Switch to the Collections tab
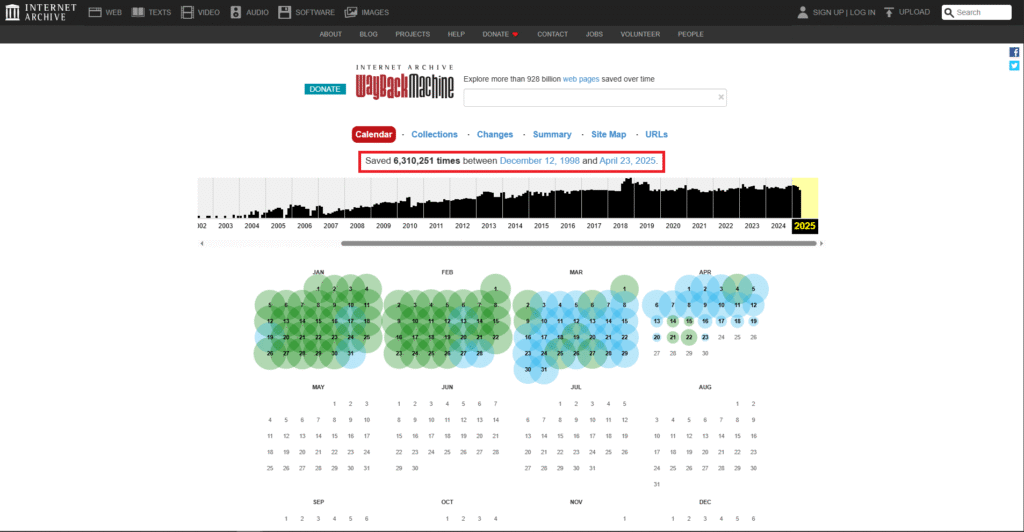 tap(434, 134)
